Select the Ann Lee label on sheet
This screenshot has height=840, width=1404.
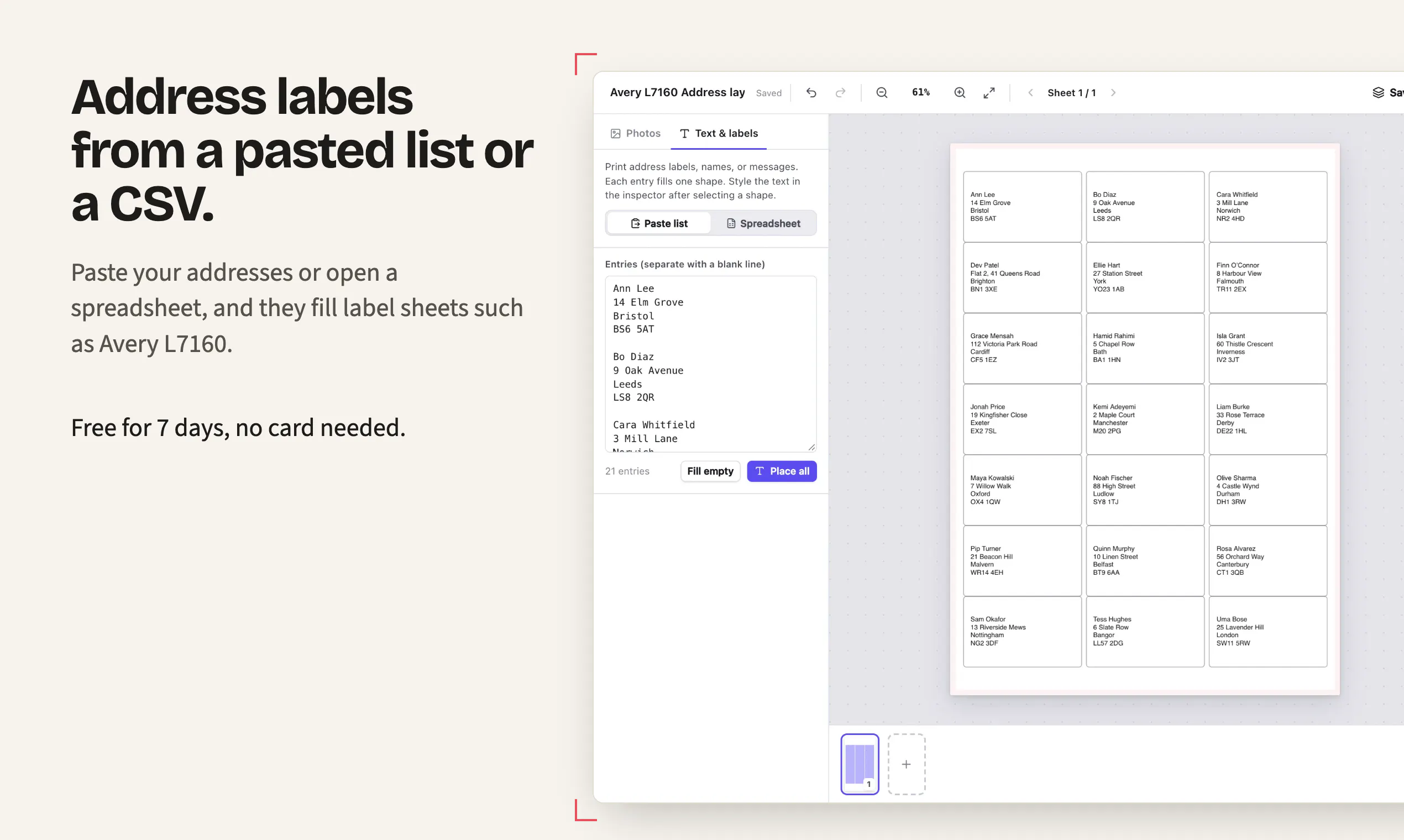click(1022, 207)
